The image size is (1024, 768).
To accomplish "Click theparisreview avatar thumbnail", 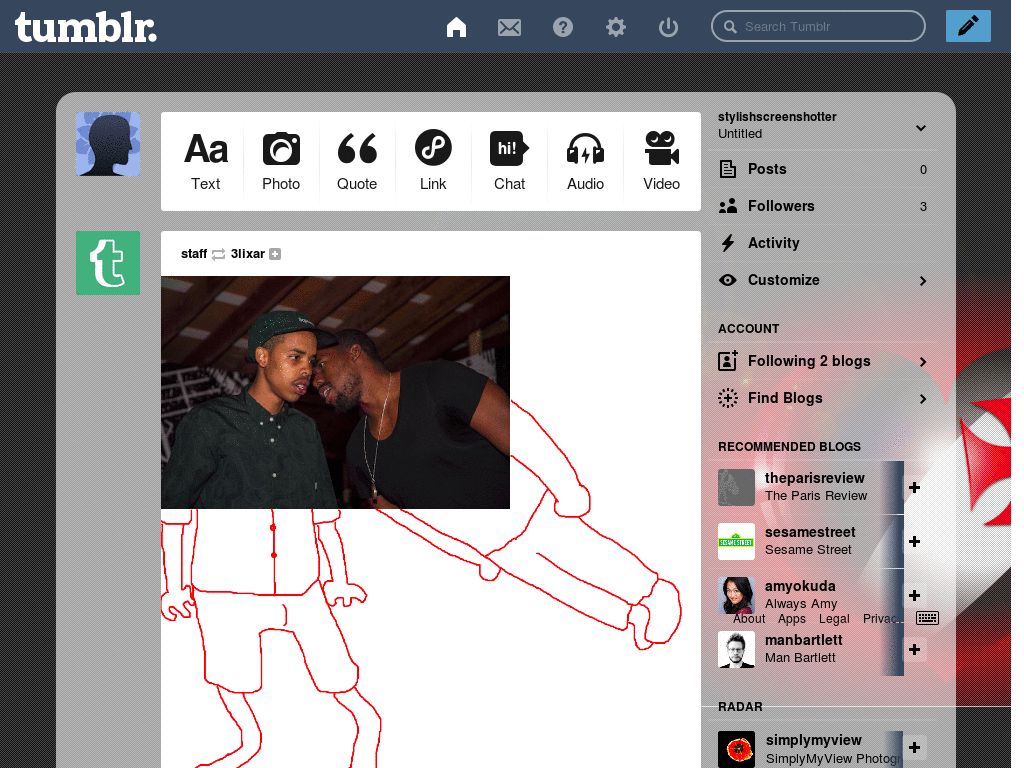I will (736, 487).
